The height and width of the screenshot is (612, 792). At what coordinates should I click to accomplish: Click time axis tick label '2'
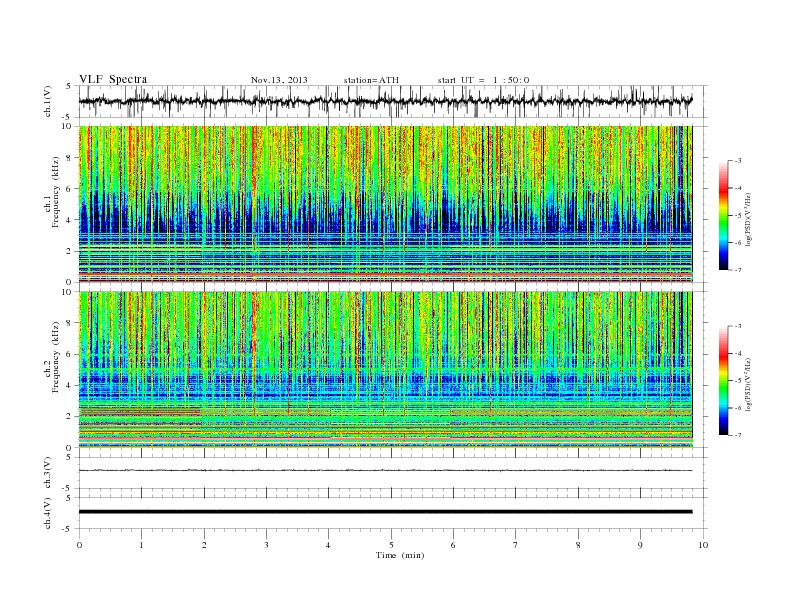click(x=204, y=545)
